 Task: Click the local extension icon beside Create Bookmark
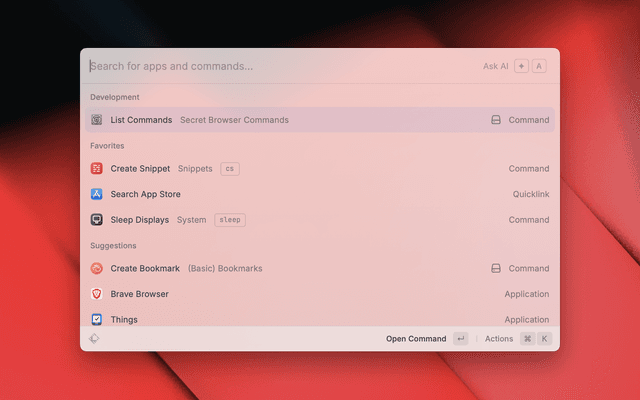click(x=496, y=268)
